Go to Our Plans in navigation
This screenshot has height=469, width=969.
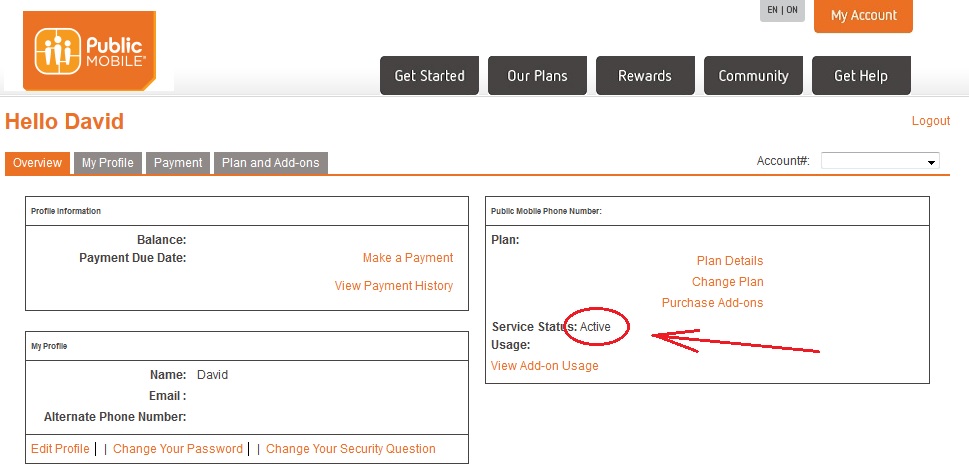coord(537,76)
